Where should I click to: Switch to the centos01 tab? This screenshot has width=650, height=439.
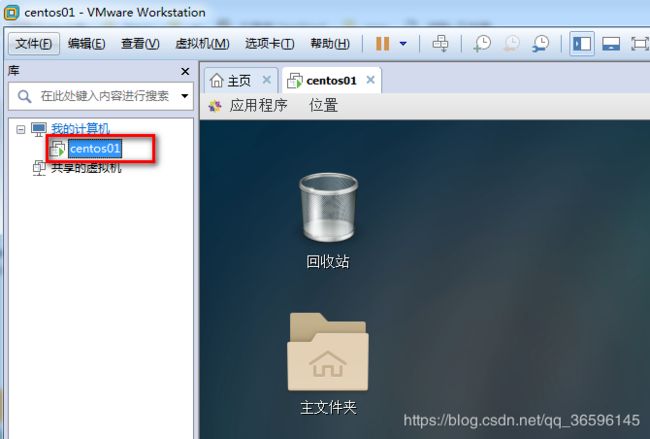point(331,80)
